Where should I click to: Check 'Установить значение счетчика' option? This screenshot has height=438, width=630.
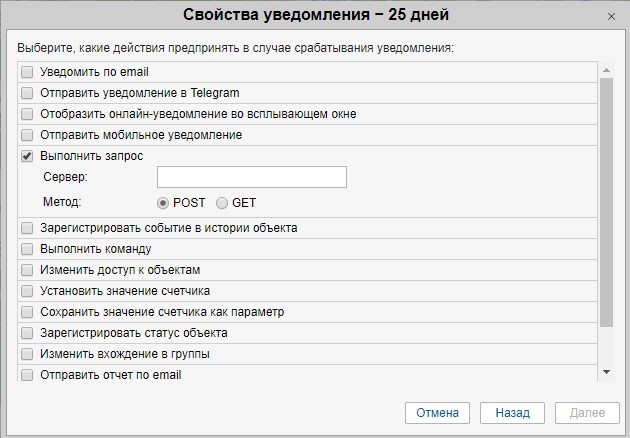[27, 291]
